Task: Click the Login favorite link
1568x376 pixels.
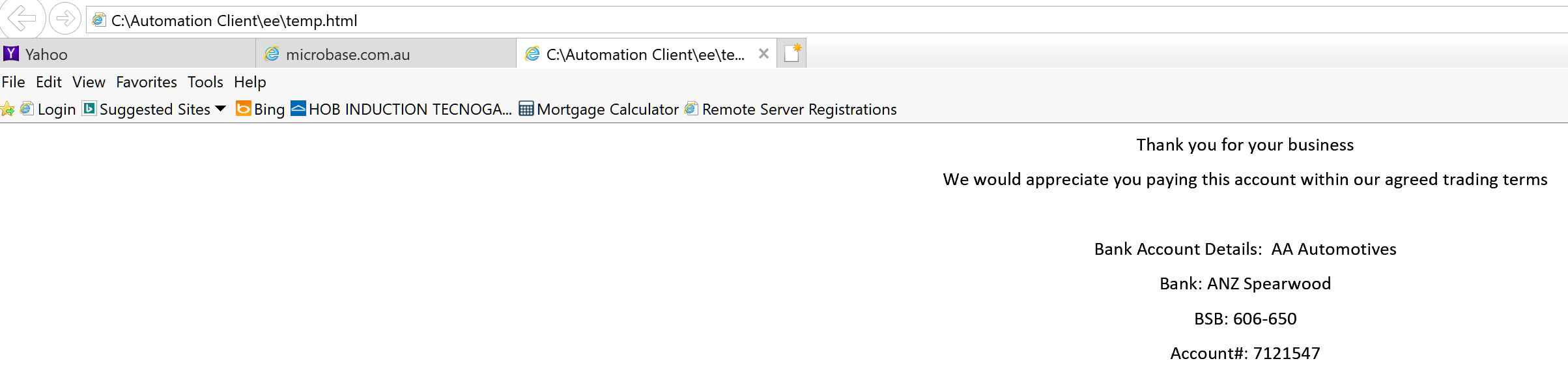Action: 48,109
